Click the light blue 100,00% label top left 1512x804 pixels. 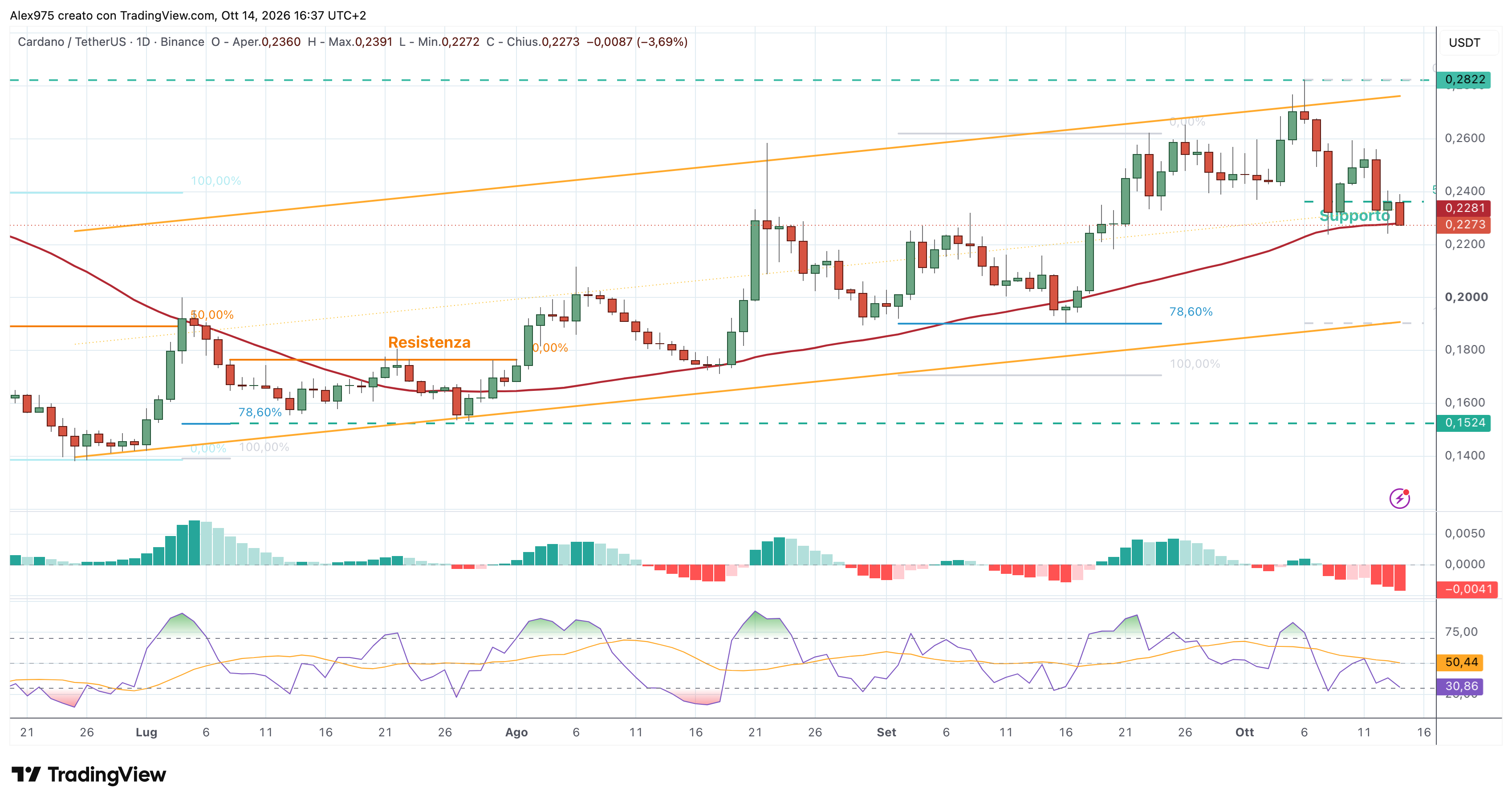(x=215, y=181)
